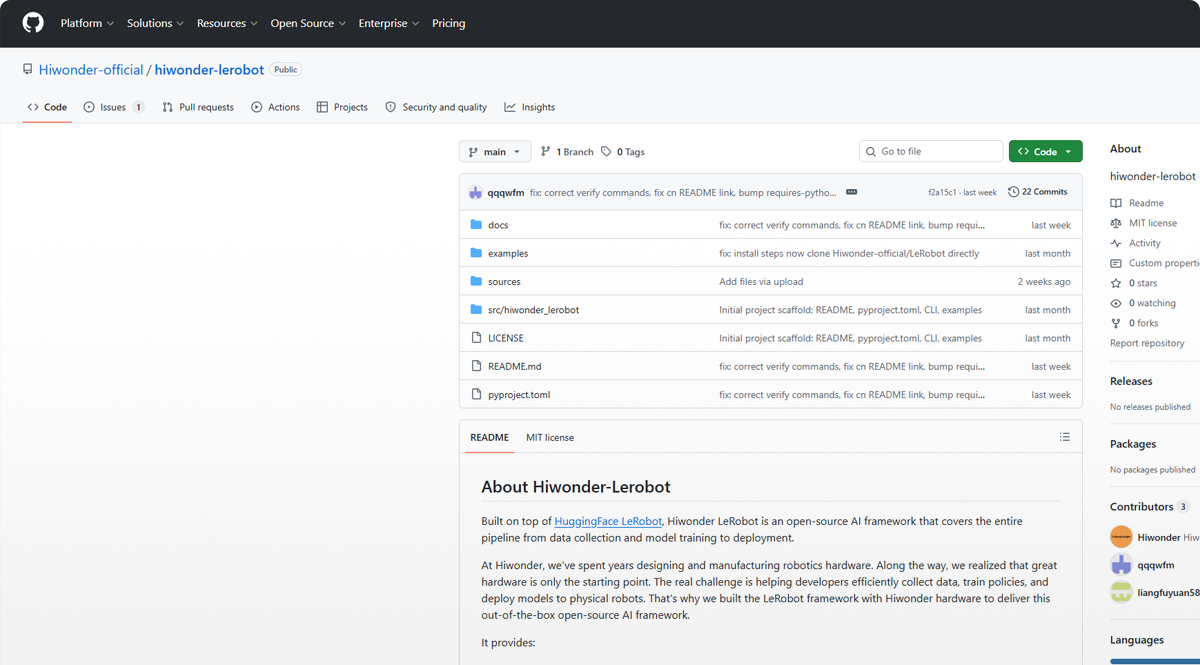Go to the Pricing page

tap(449, 23)
